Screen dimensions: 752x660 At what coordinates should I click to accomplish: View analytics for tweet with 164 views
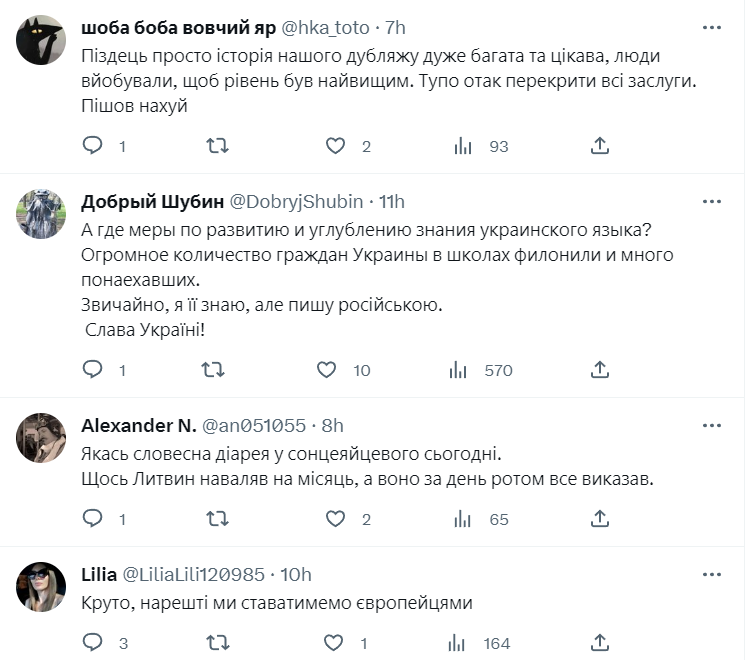click(x=461, y=643)
